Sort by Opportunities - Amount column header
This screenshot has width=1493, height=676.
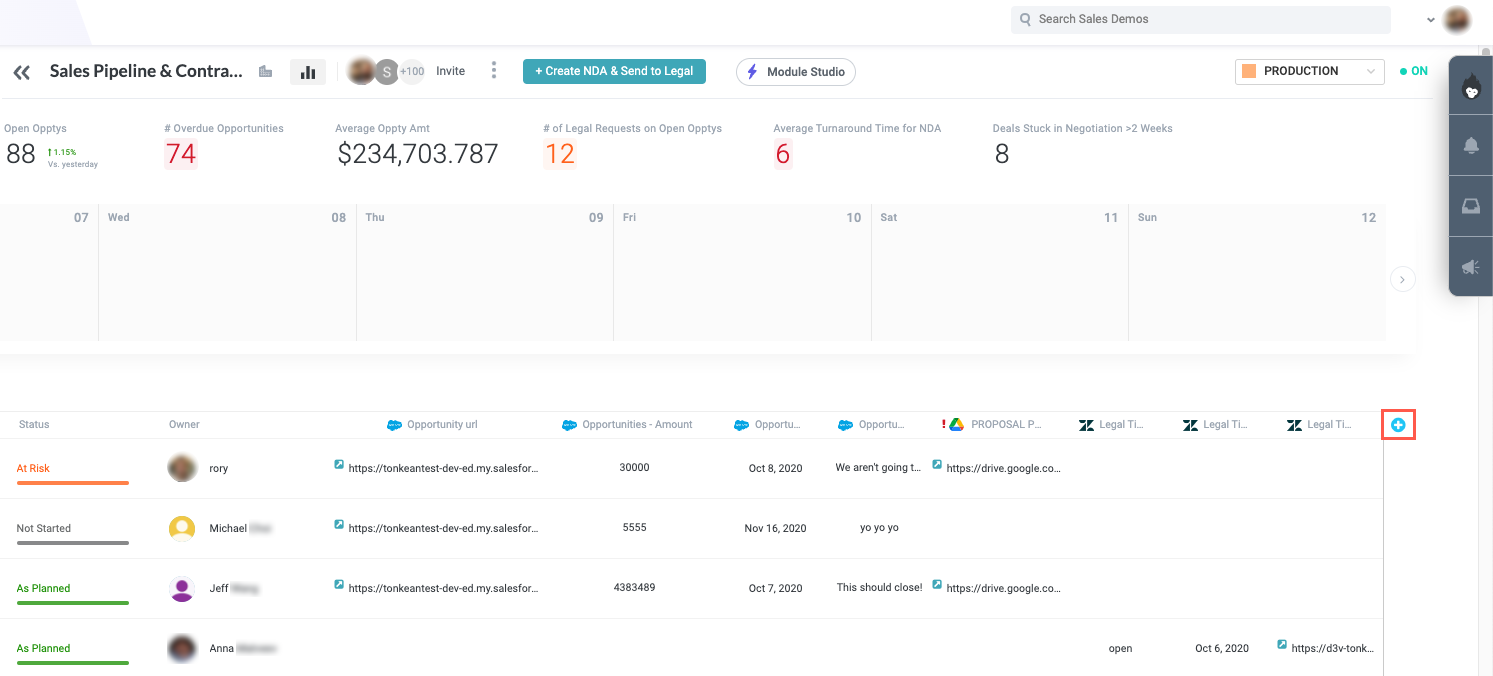636,425
